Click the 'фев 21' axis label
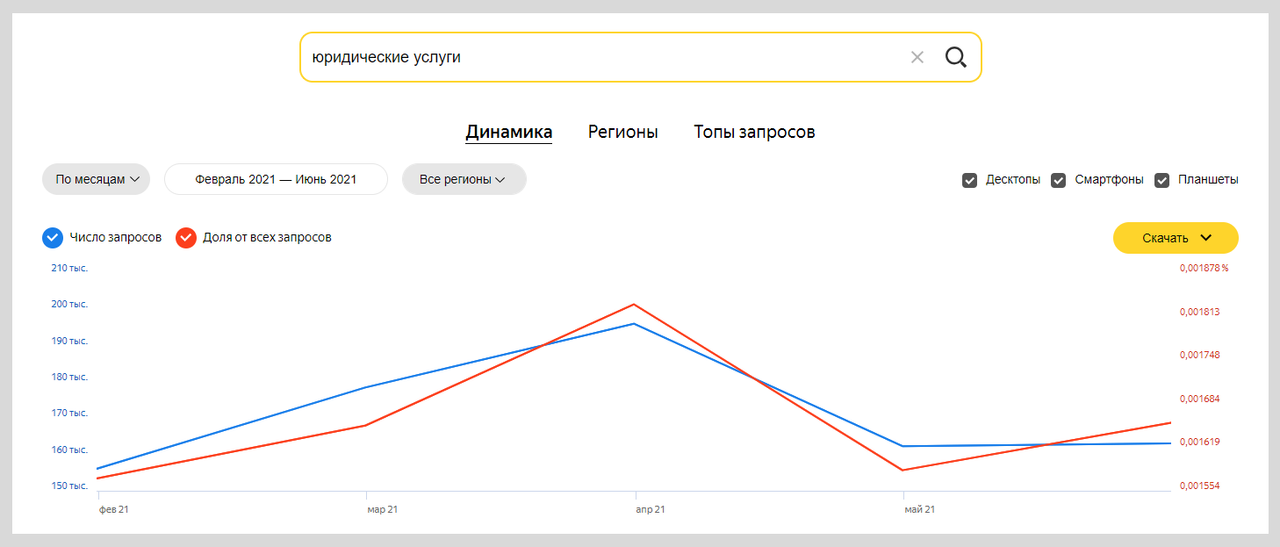Image resolution: width=1280 pixels, height=547 pixels. coord(114,509)
